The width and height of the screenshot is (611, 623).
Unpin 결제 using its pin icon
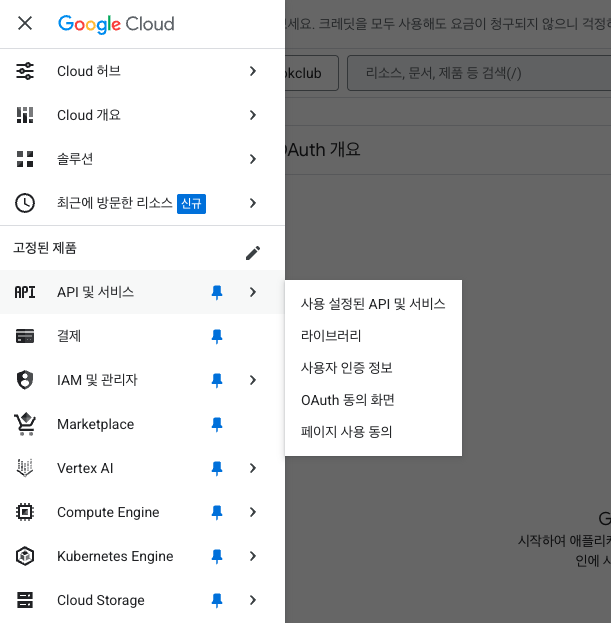(217, 337)
